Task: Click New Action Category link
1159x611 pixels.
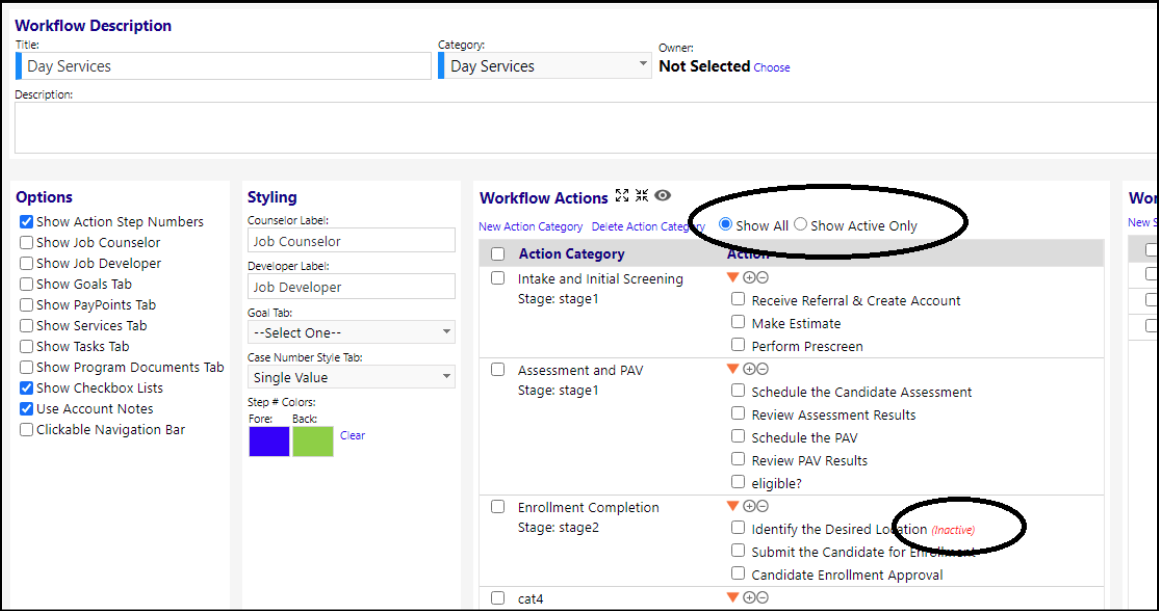Action: pyautogui.click(x=531, y=227)
